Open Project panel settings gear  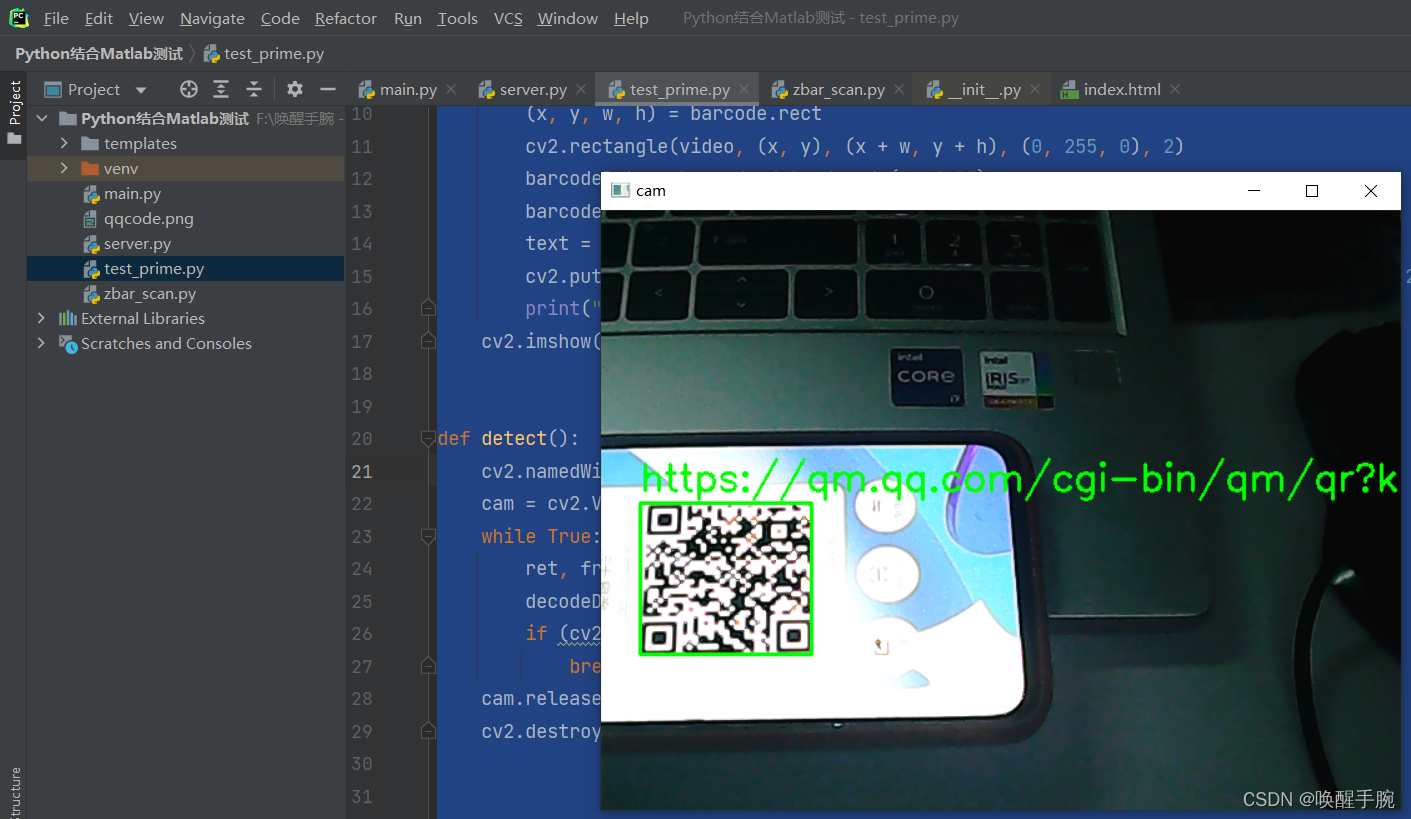(294, 90)
